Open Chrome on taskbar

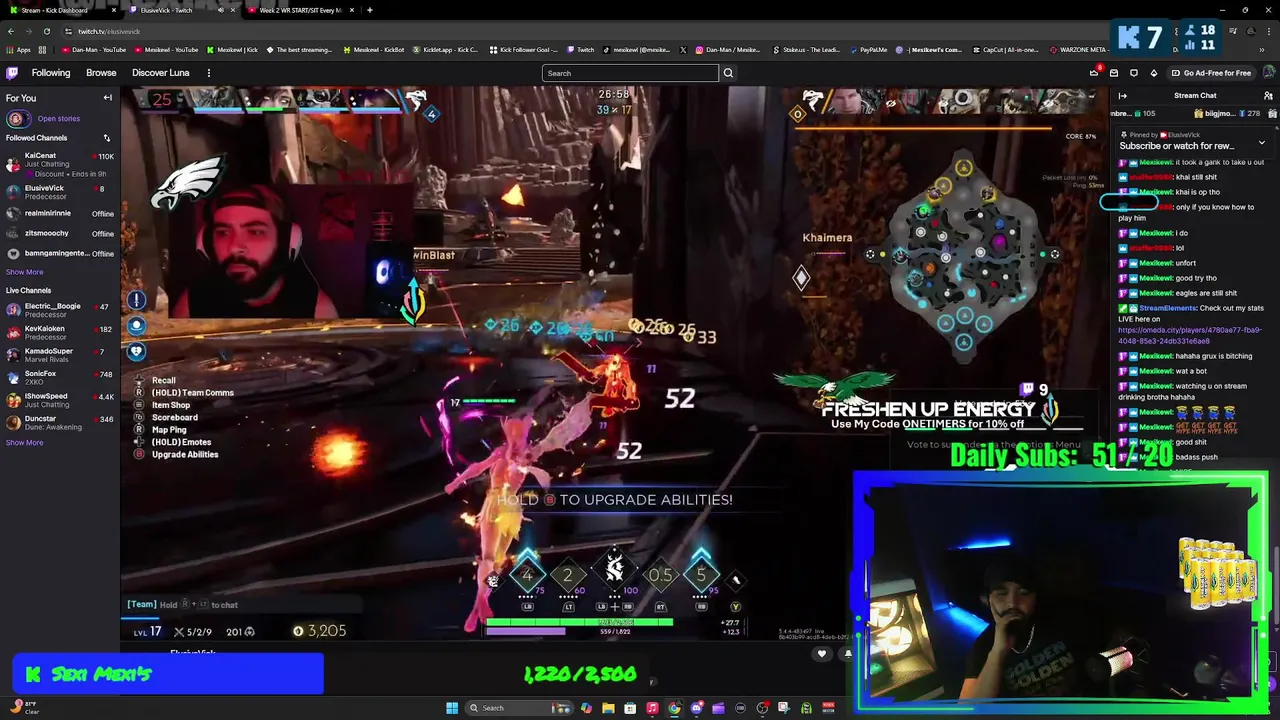click(x=674, y=708)
